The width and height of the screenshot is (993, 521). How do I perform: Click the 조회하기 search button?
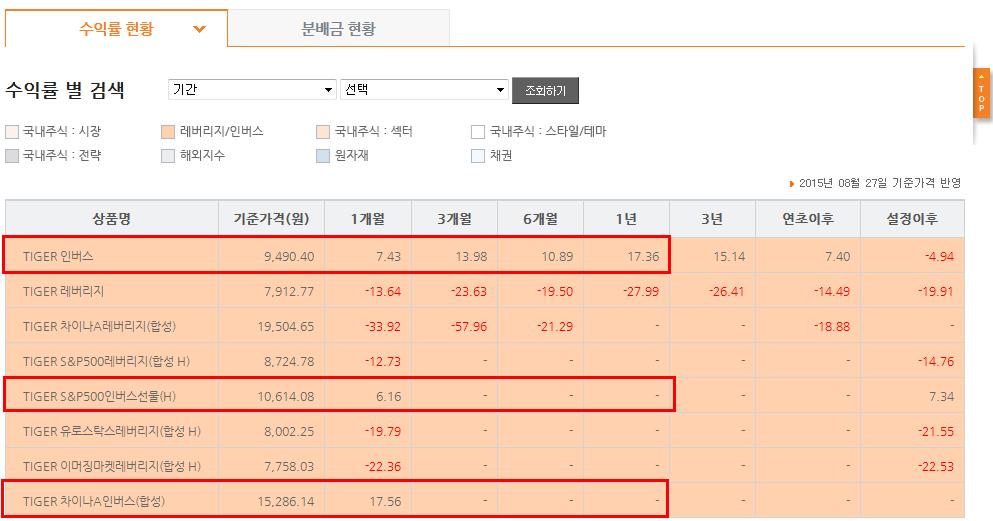coord(545,91)
